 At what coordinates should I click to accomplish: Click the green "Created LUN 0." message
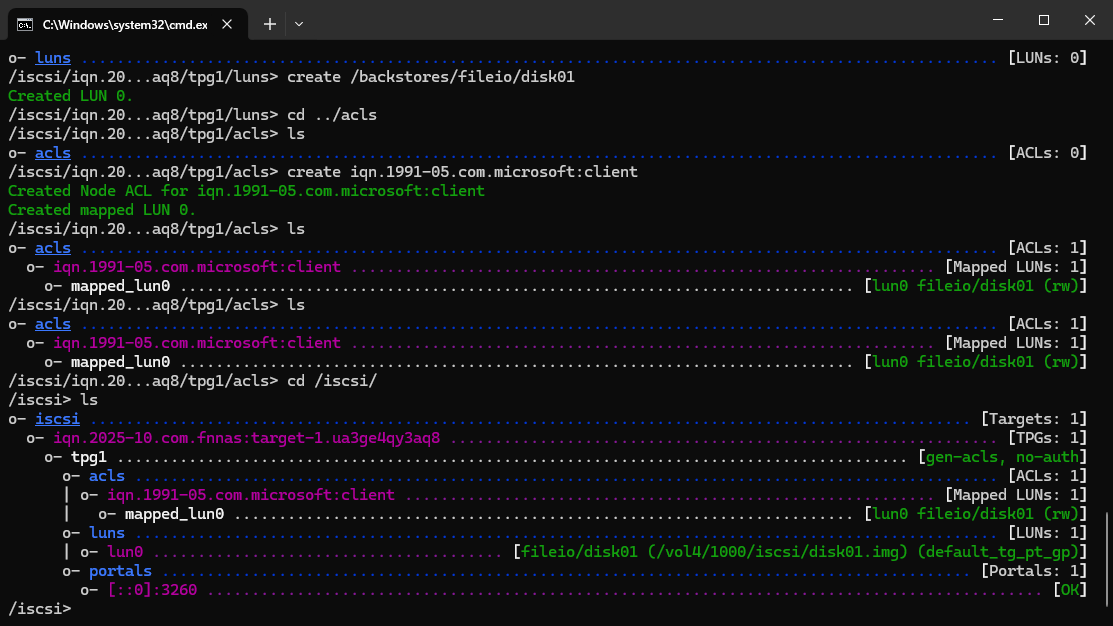click(70, 96)
